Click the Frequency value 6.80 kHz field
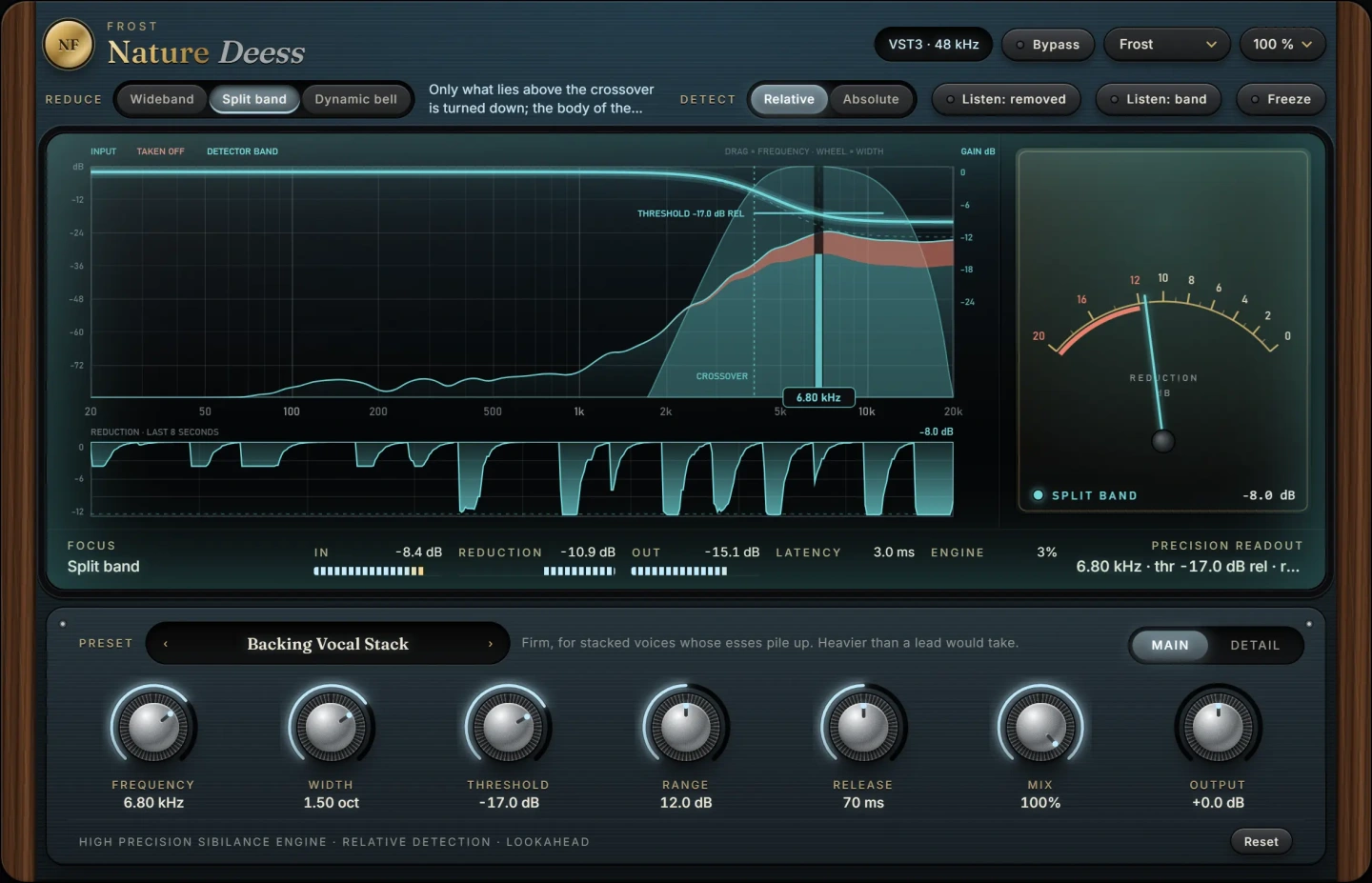1372x883 pixels. tap(153, 803)
